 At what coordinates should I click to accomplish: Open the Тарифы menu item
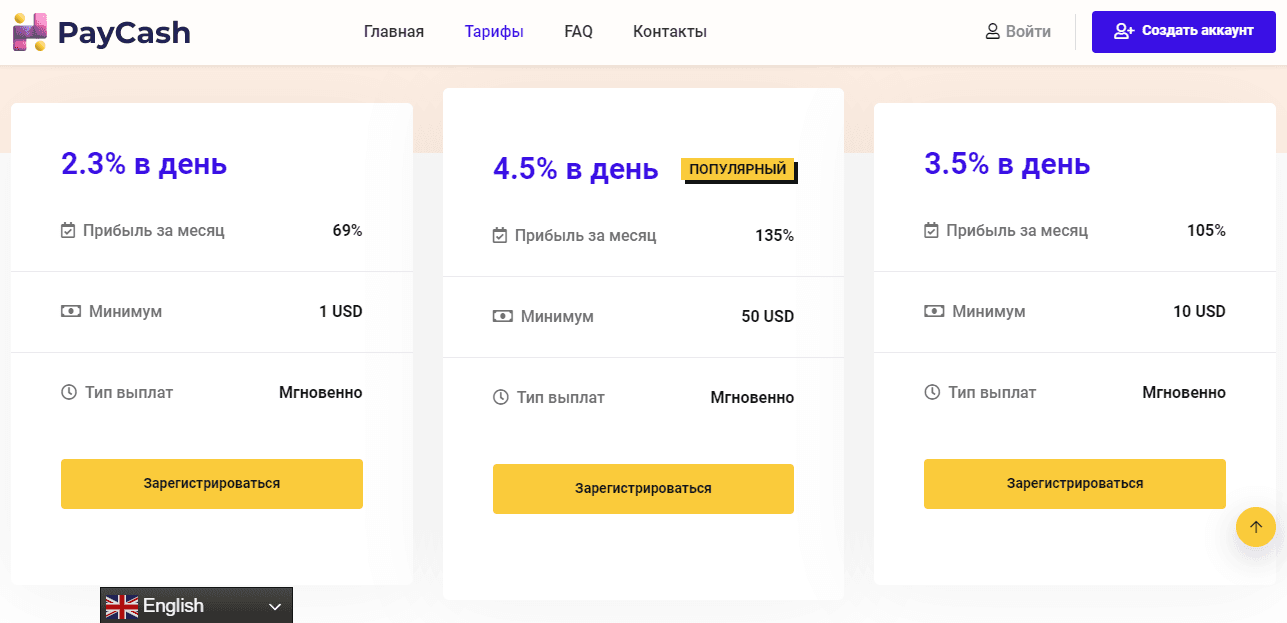click(493, 32)
